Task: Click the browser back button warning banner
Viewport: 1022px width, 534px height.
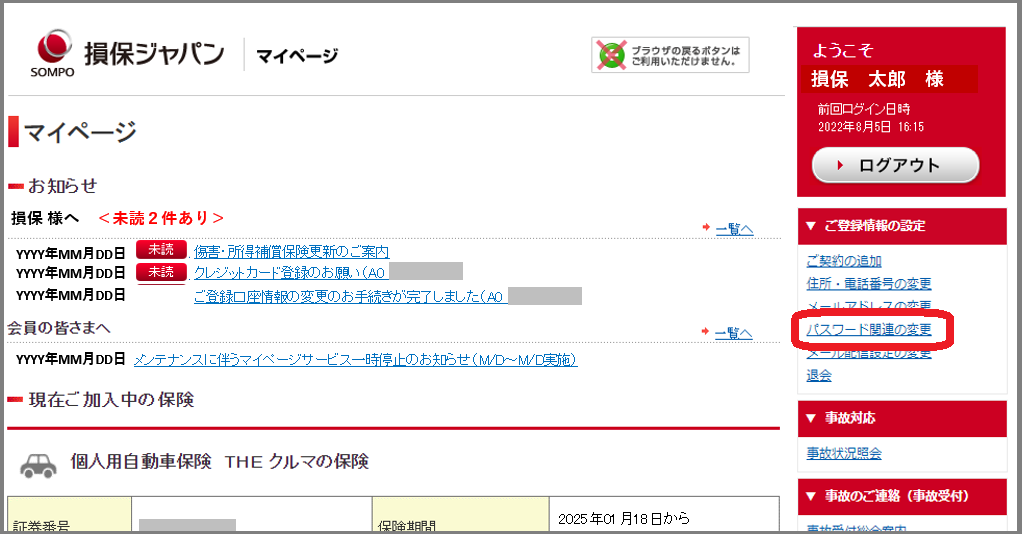Action: [670, 55]
